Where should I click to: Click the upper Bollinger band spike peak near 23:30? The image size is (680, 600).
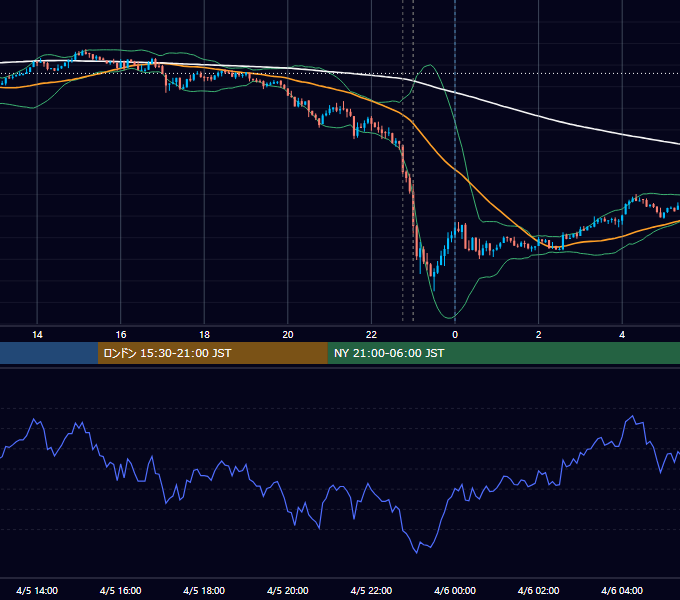[429, 65]
